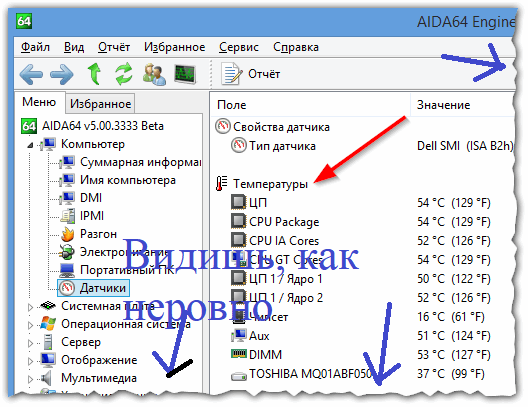The height and width of the screenshot is (407, 528).
Task: Open the Вид menu
Action: coord(74,47)
